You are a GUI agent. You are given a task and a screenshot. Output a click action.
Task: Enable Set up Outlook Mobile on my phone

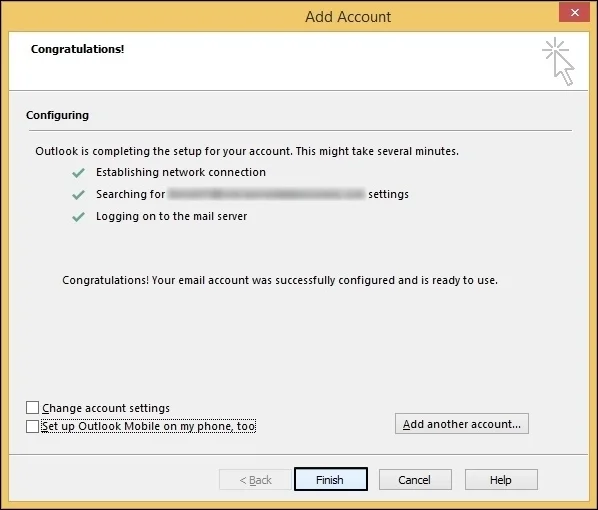32,426
